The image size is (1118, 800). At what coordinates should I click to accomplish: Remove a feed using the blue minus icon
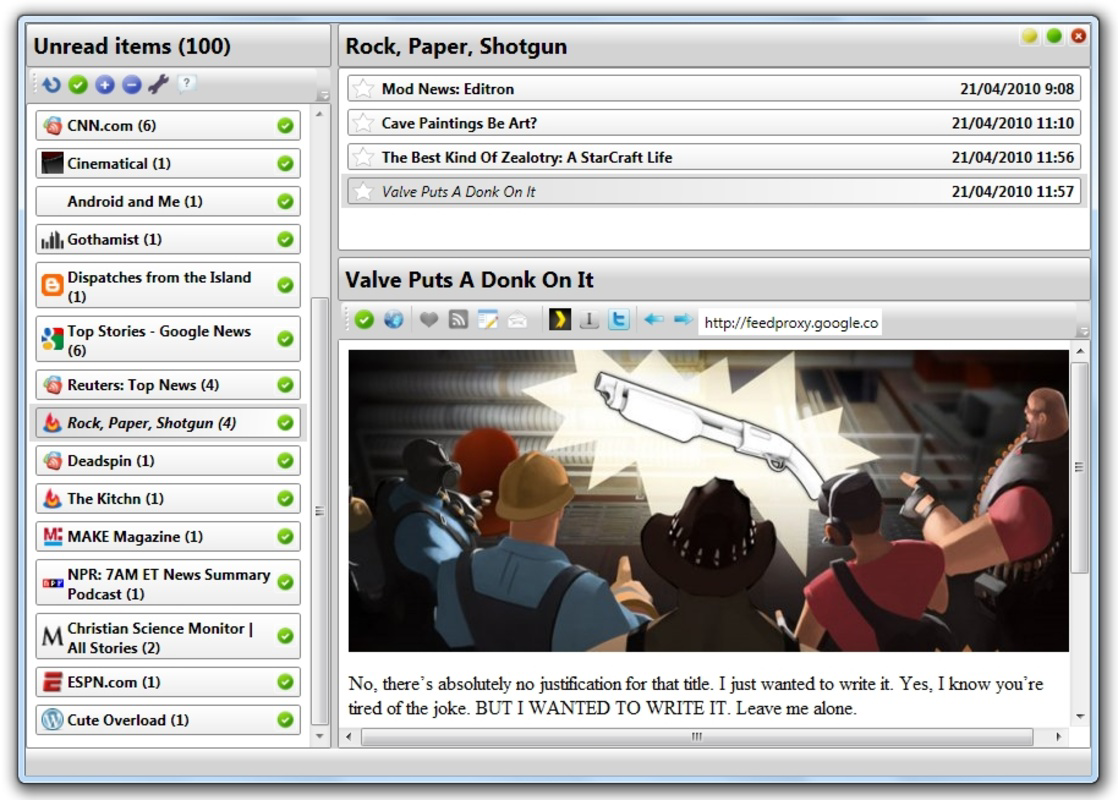132,85
